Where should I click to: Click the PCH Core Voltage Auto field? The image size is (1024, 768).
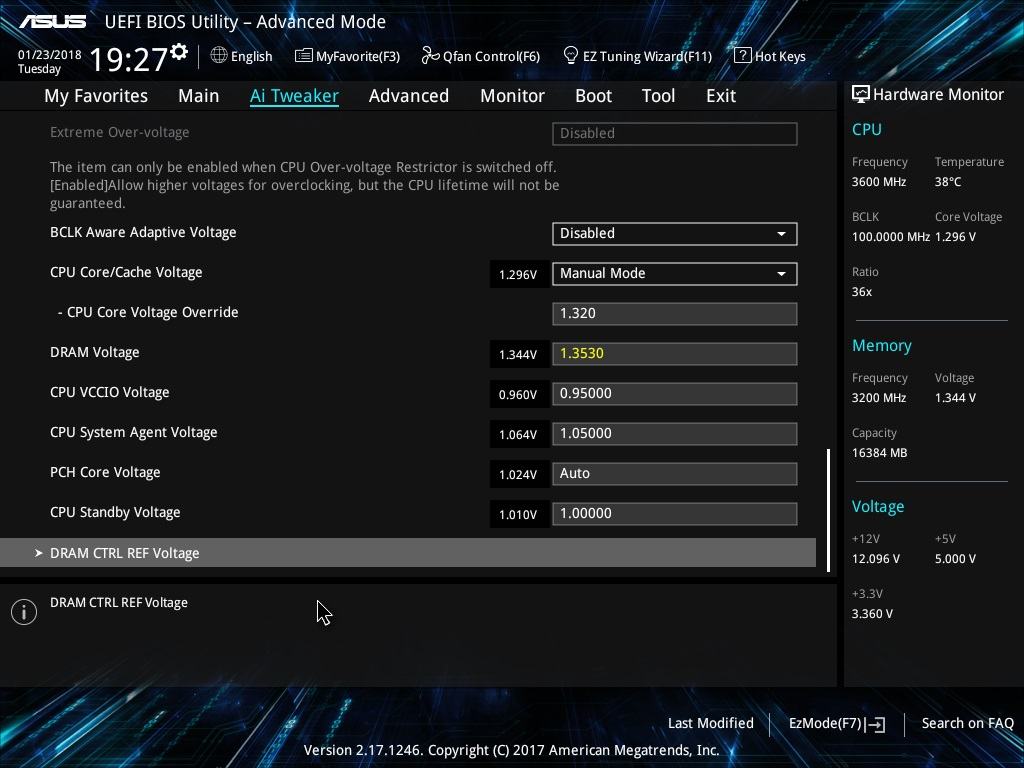(x=675, y=473)
